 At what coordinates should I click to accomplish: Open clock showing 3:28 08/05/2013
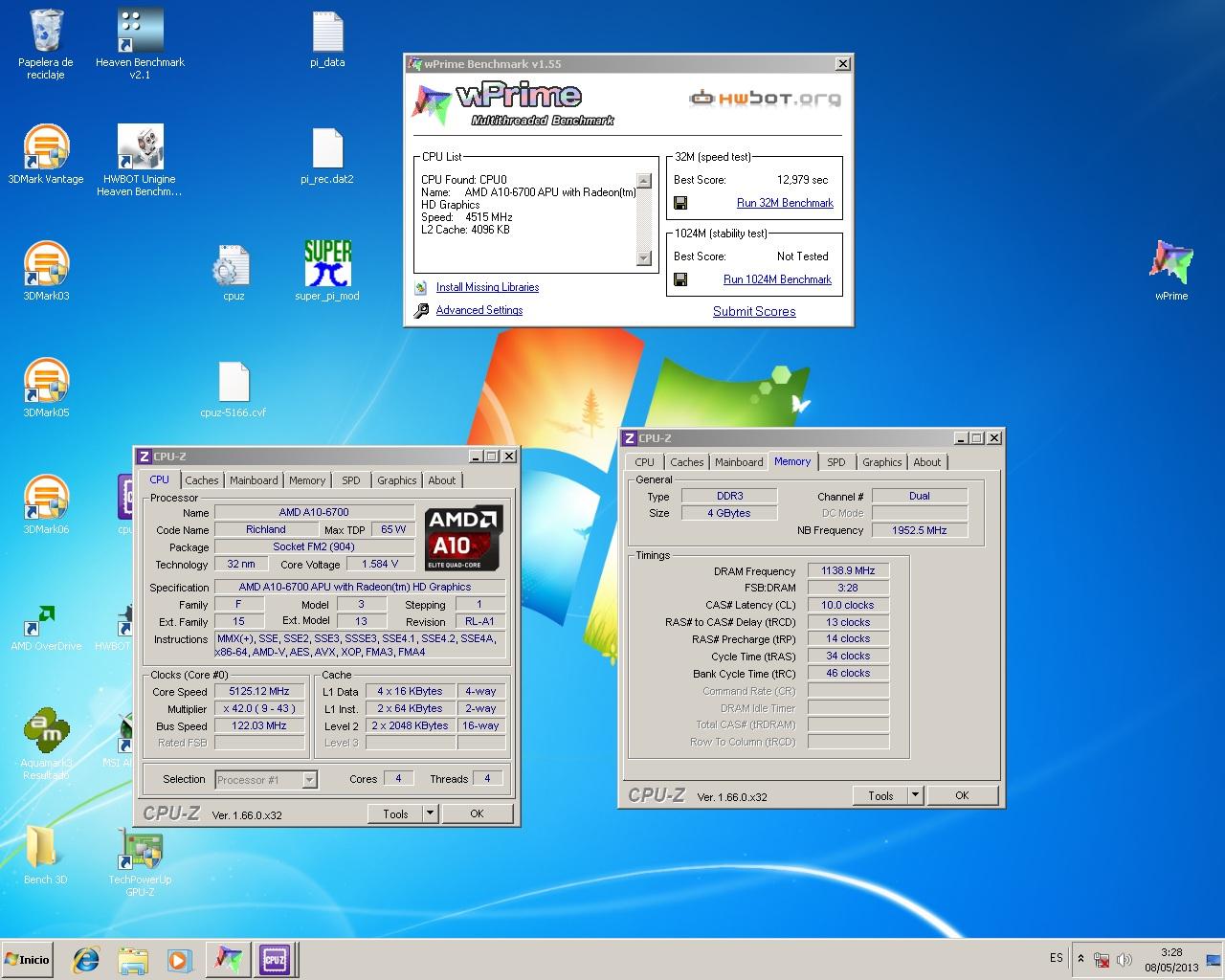(1172, 959)
